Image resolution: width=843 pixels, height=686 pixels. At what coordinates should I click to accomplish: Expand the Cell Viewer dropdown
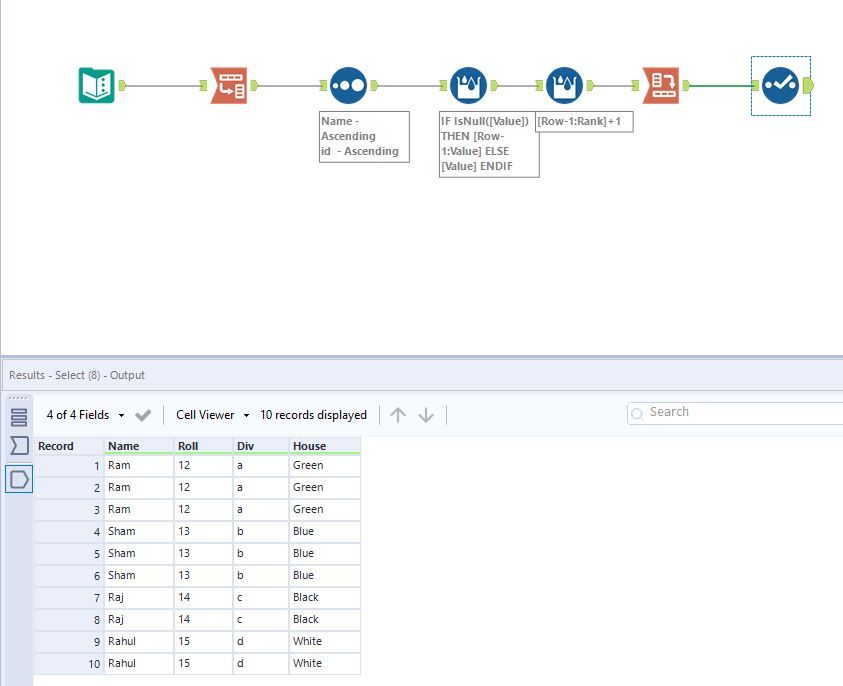pyautogui.click(x=212, y=415)
